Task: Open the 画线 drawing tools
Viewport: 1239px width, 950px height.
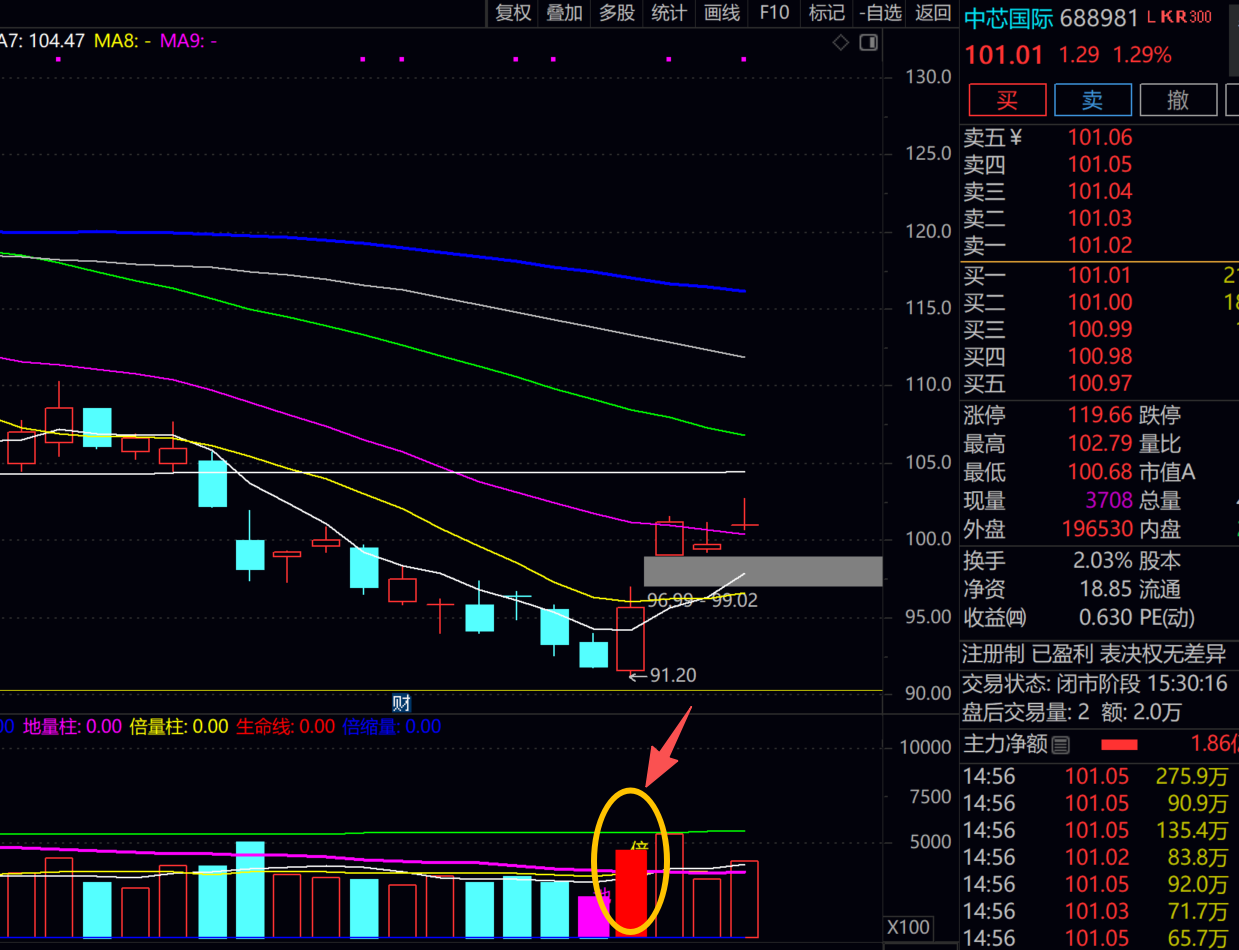Action: click(x=721, y=13)
